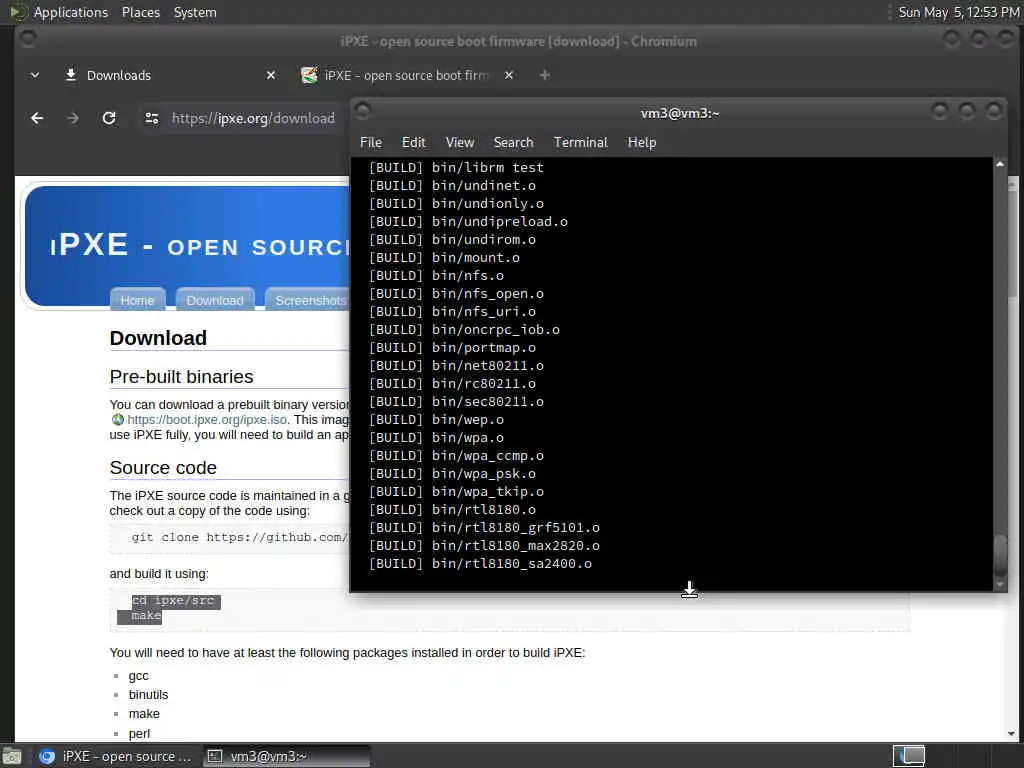Image resolution: width=1024 pixels, height=768 pixels.
Task: Click terminal line 'bin/net80211.o'
Action: coord(487,366)
